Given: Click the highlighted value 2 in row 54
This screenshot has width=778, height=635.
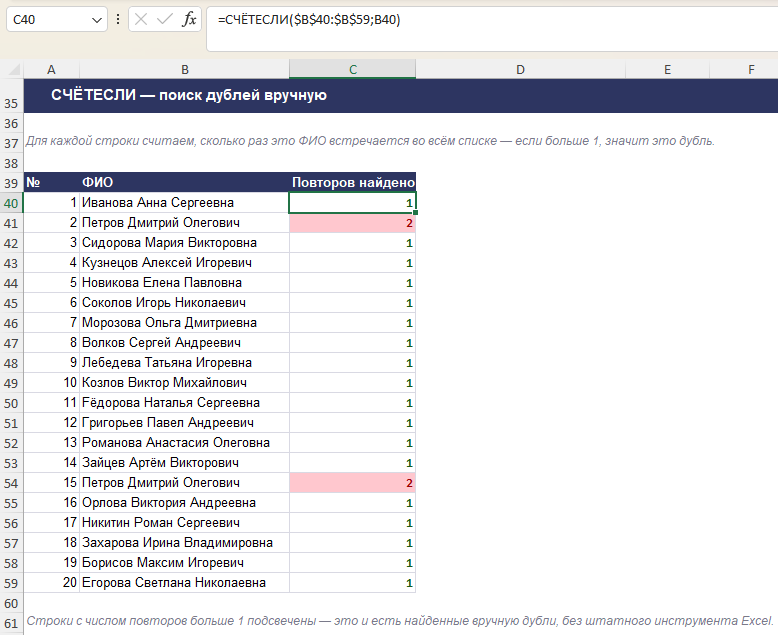Looking at the screenshot, I should point(353,483).
